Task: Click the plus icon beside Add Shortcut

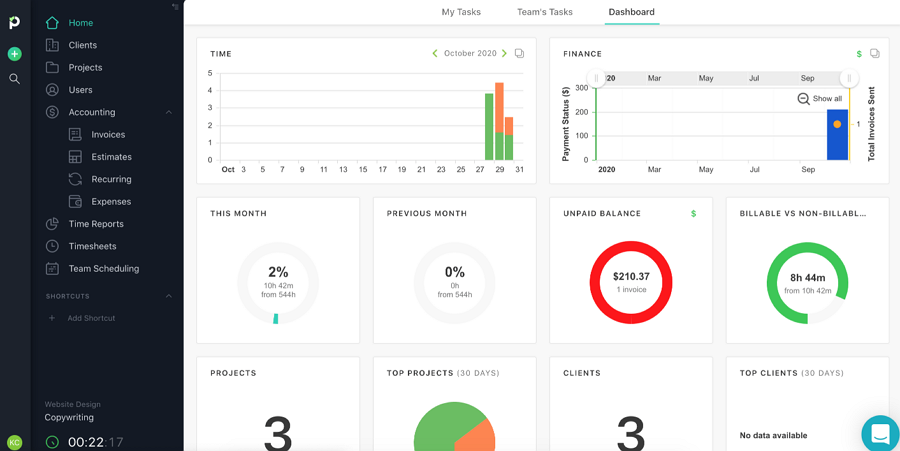Action: (x=52, y=318)
